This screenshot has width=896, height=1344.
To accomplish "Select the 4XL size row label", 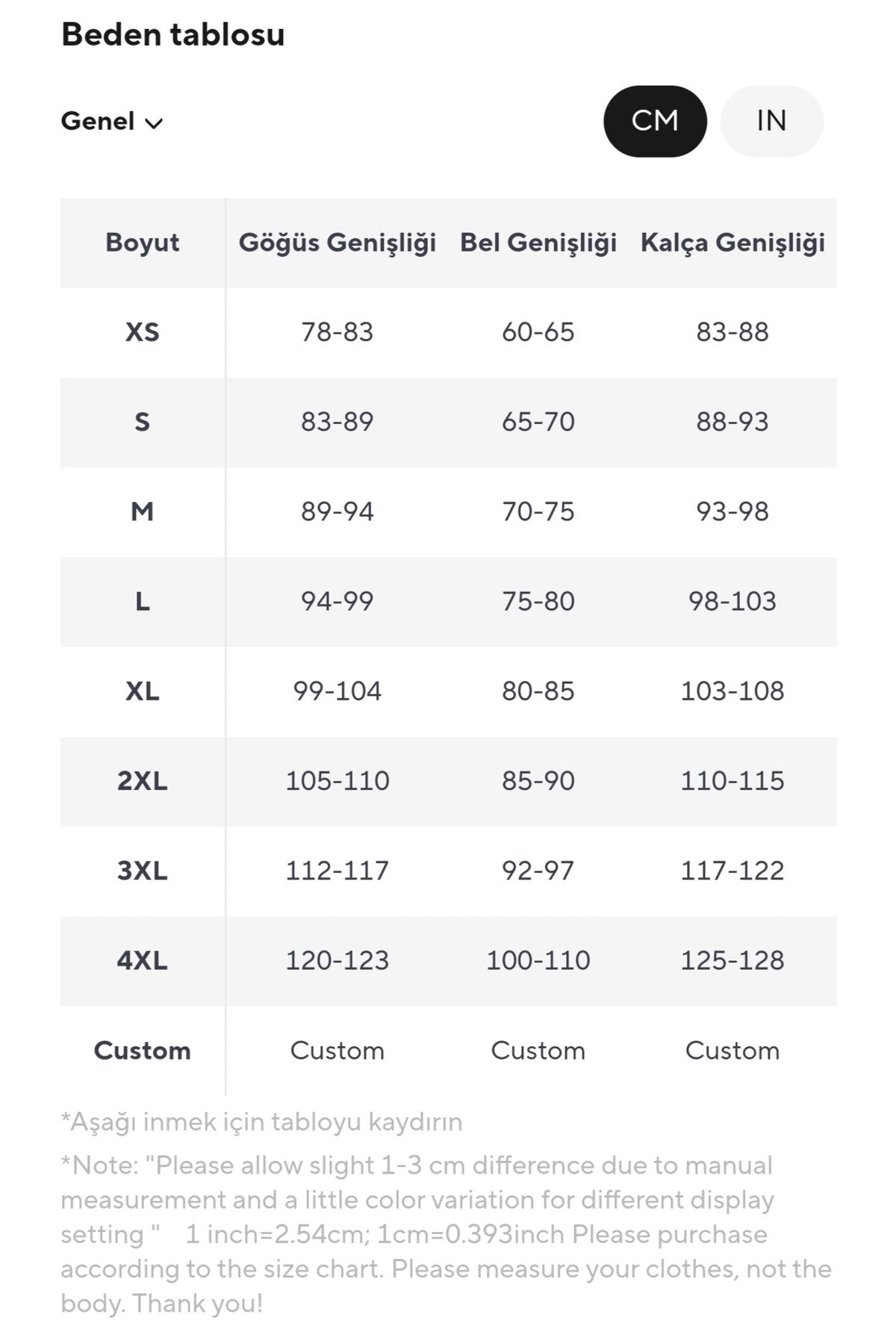I will [x=142, y=960].
